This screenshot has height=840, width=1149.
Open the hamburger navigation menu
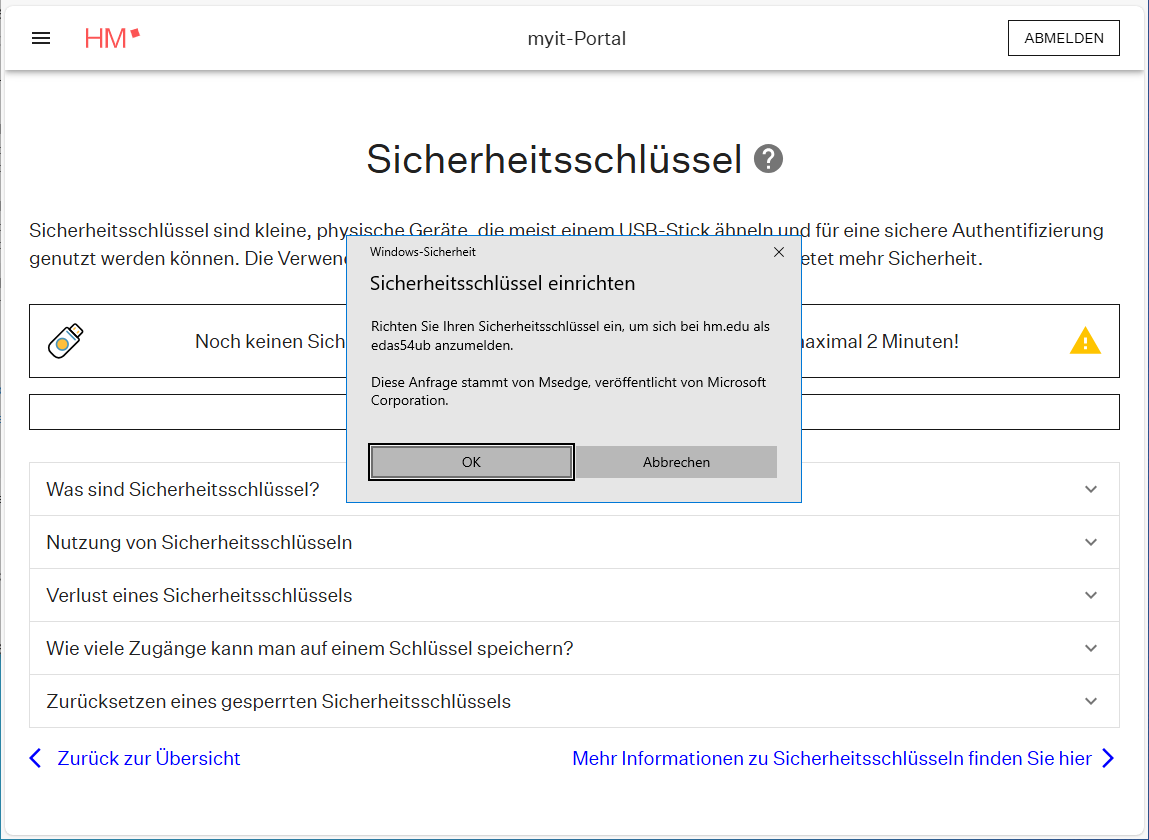[41, 39]
